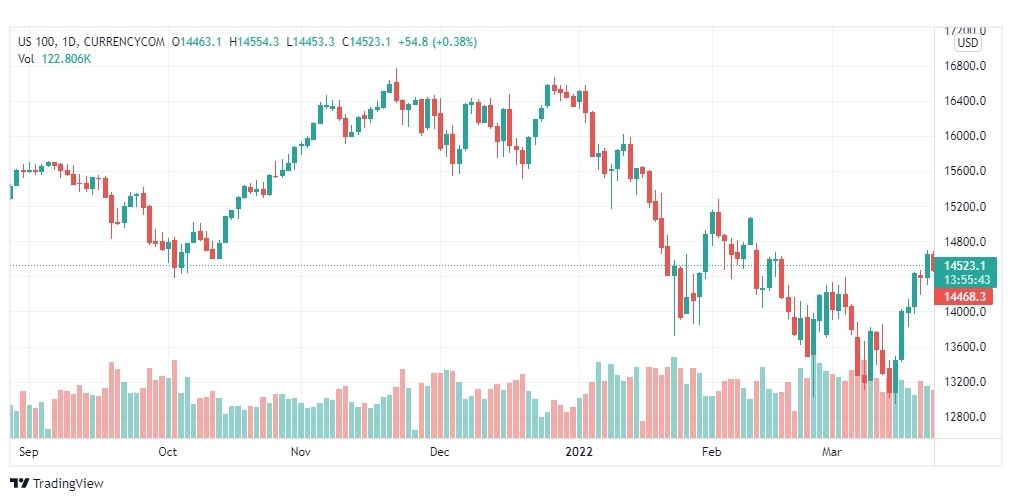Click the Feb time axis marker
The width and height of the screenshot is (1012, 501).
[711, 452]
